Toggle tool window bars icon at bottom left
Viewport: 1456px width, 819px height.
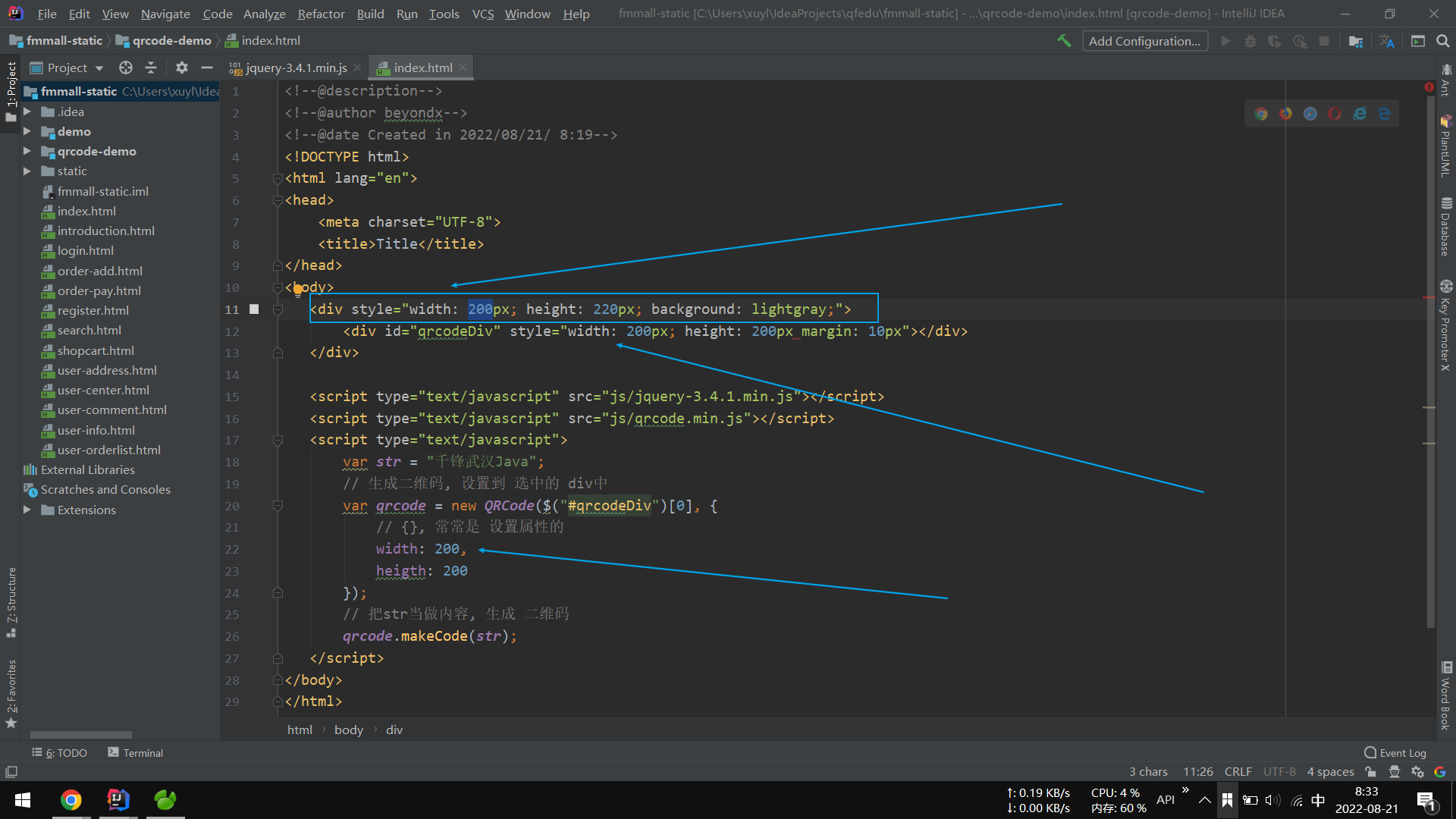[11, 772]
